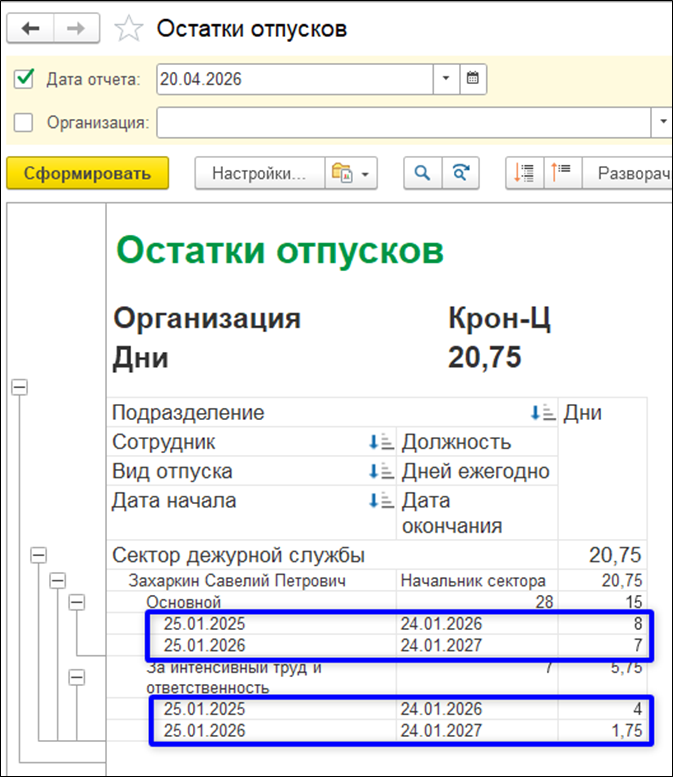Click the Разворач... button
Screen dimensions: 673x777
click(x=628, y=173)
